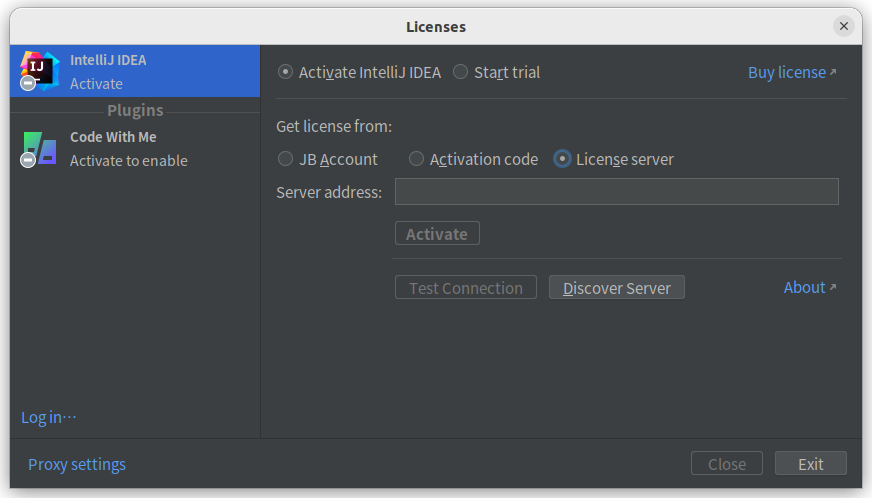Click the Test Connection button
This screenshot has width=872, height=498.
tap(466, 288)
